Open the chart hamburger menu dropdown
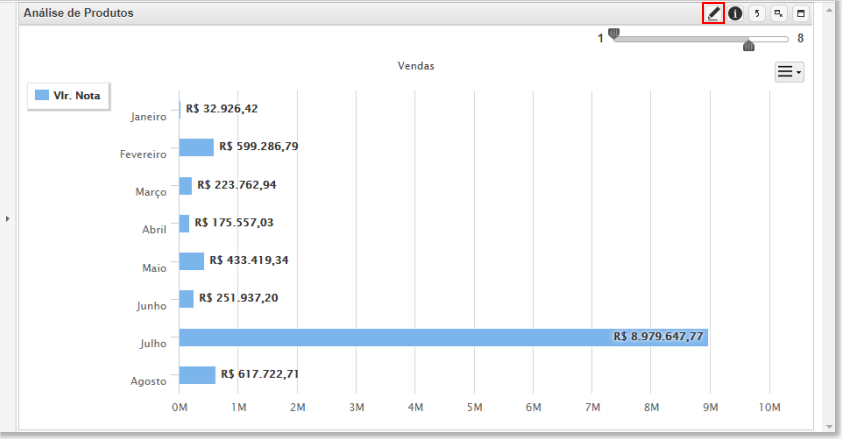 click(789, 71)
